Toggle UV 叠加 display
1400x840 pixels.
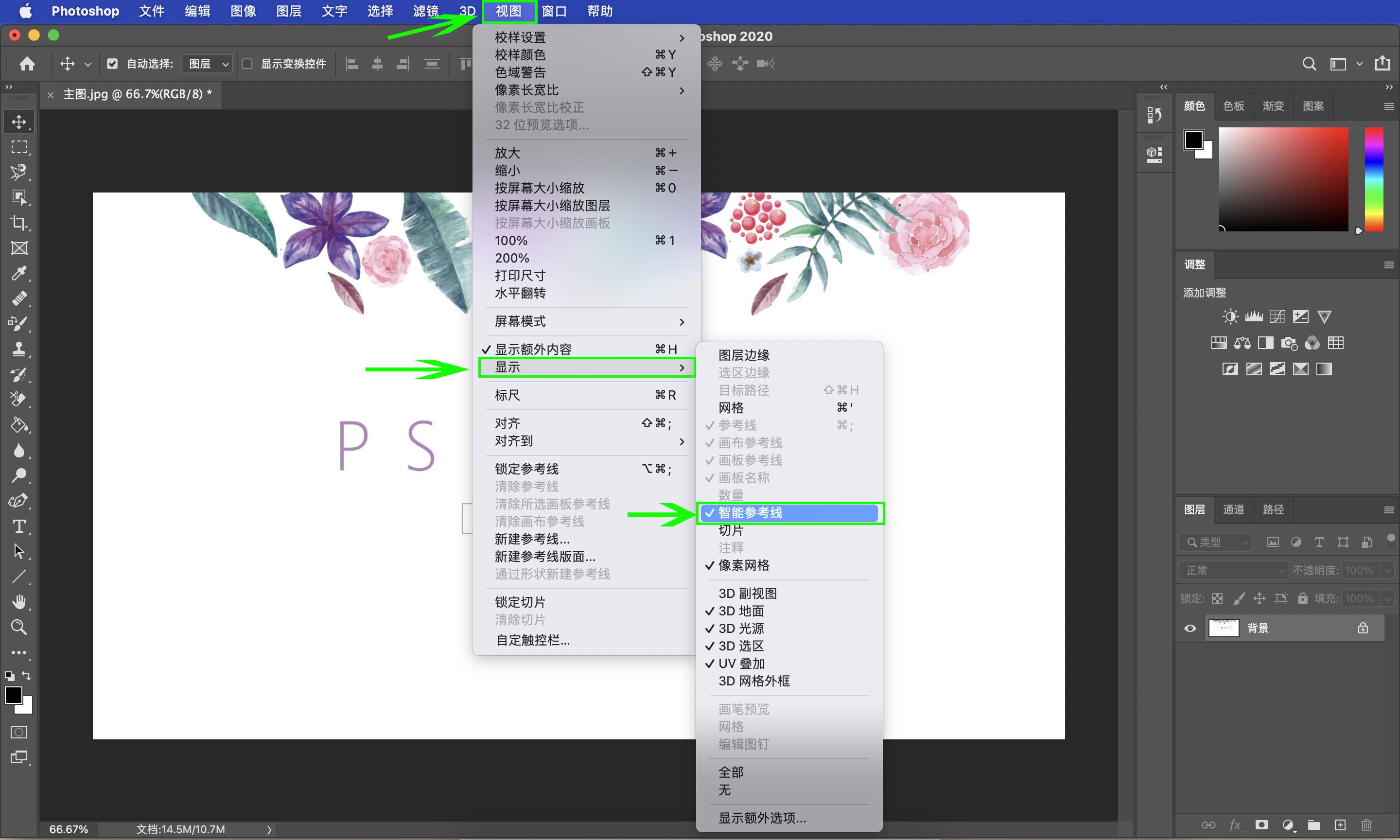pyautogui.click(x=789, y=664)
